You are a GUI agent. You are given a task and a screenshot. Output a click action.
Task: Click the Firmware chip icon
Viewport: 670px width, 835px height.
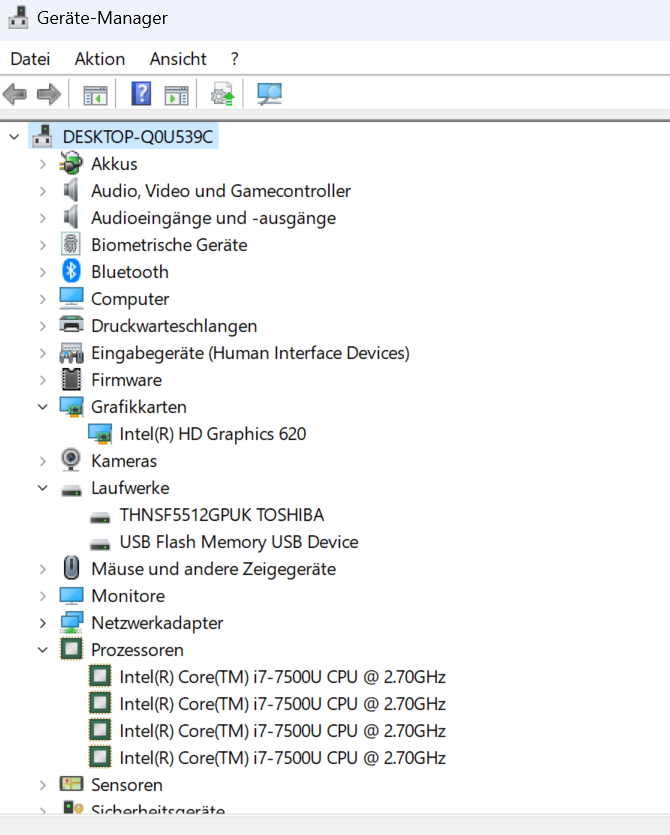point(71,380)
